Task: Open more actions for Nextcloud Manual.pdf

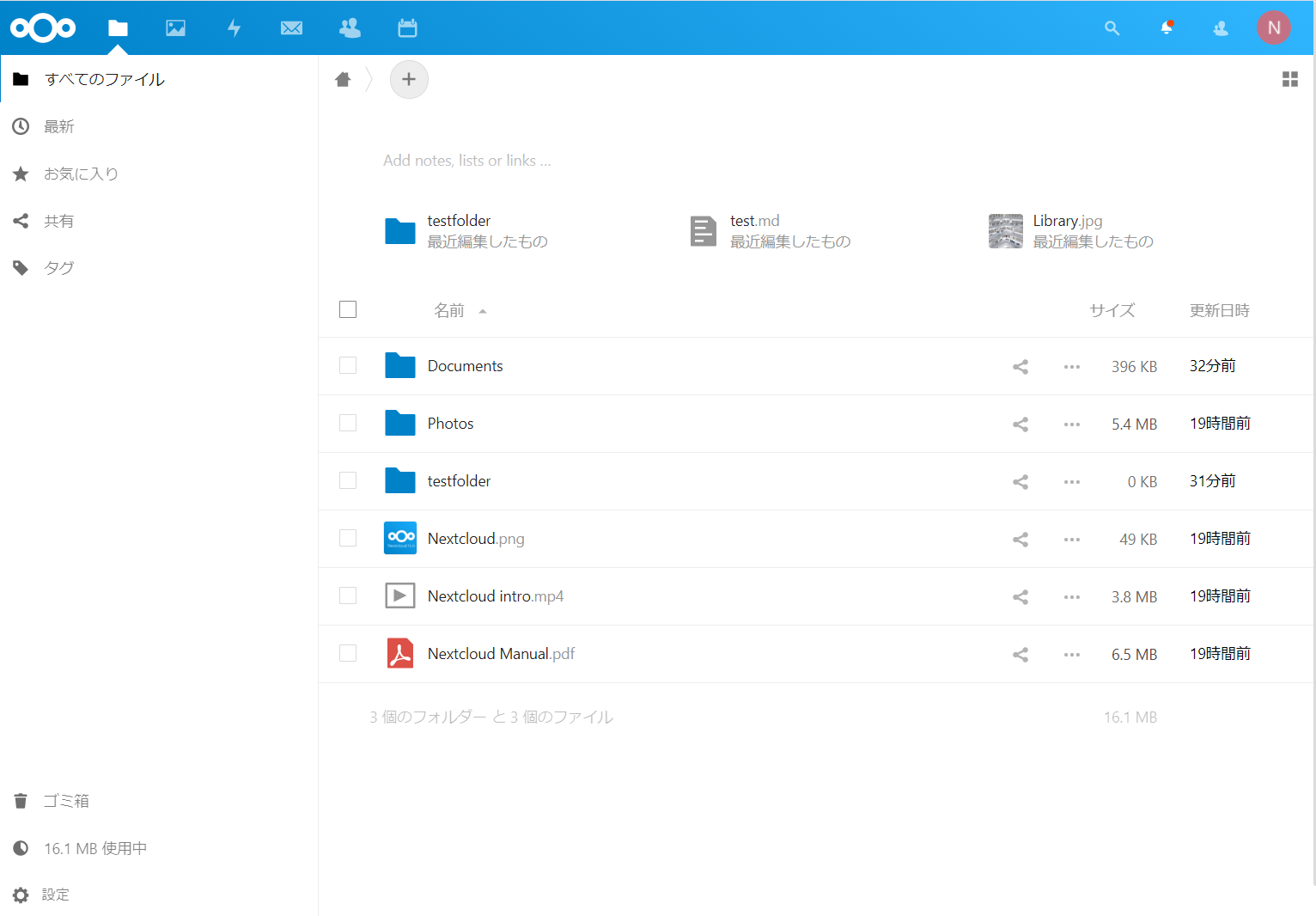Action: coord(1072,655)
